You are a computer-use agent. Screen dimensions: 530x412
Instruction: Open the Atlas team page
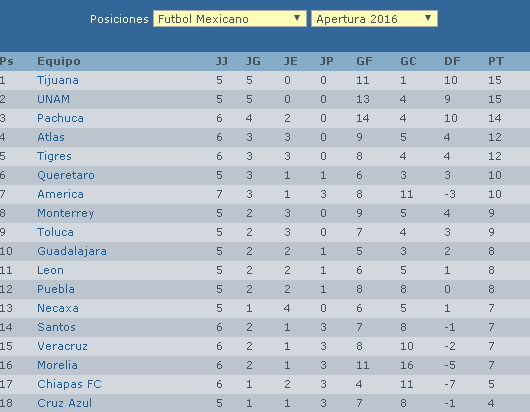point(51,137)
